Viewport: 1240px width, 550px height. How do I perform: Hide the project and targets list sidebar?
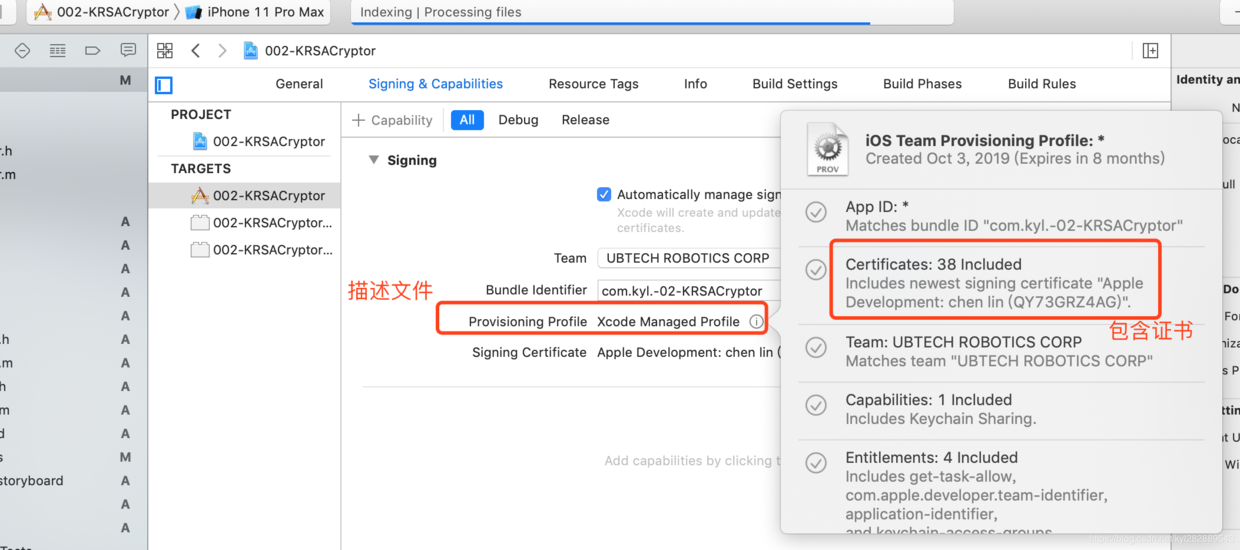tap(164, 85)
